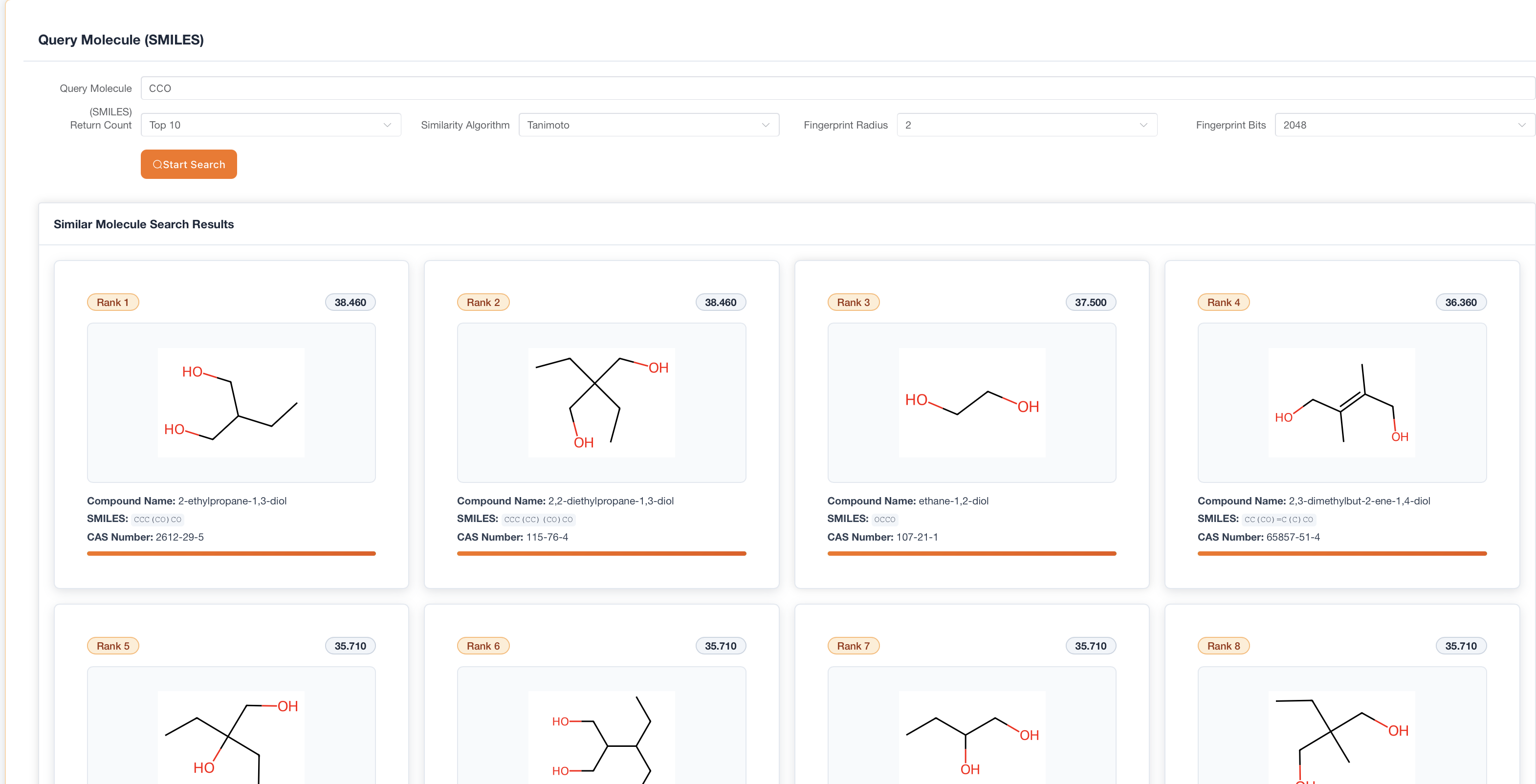Click the Rank 7 badge
The image size is (1536, 784).
(853, 646)
